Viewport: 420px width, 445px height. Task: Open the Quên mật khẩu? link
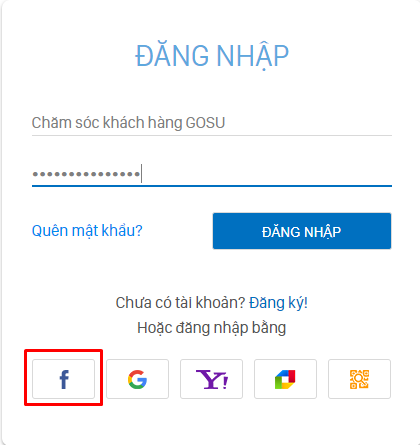(x=87, y=231)
